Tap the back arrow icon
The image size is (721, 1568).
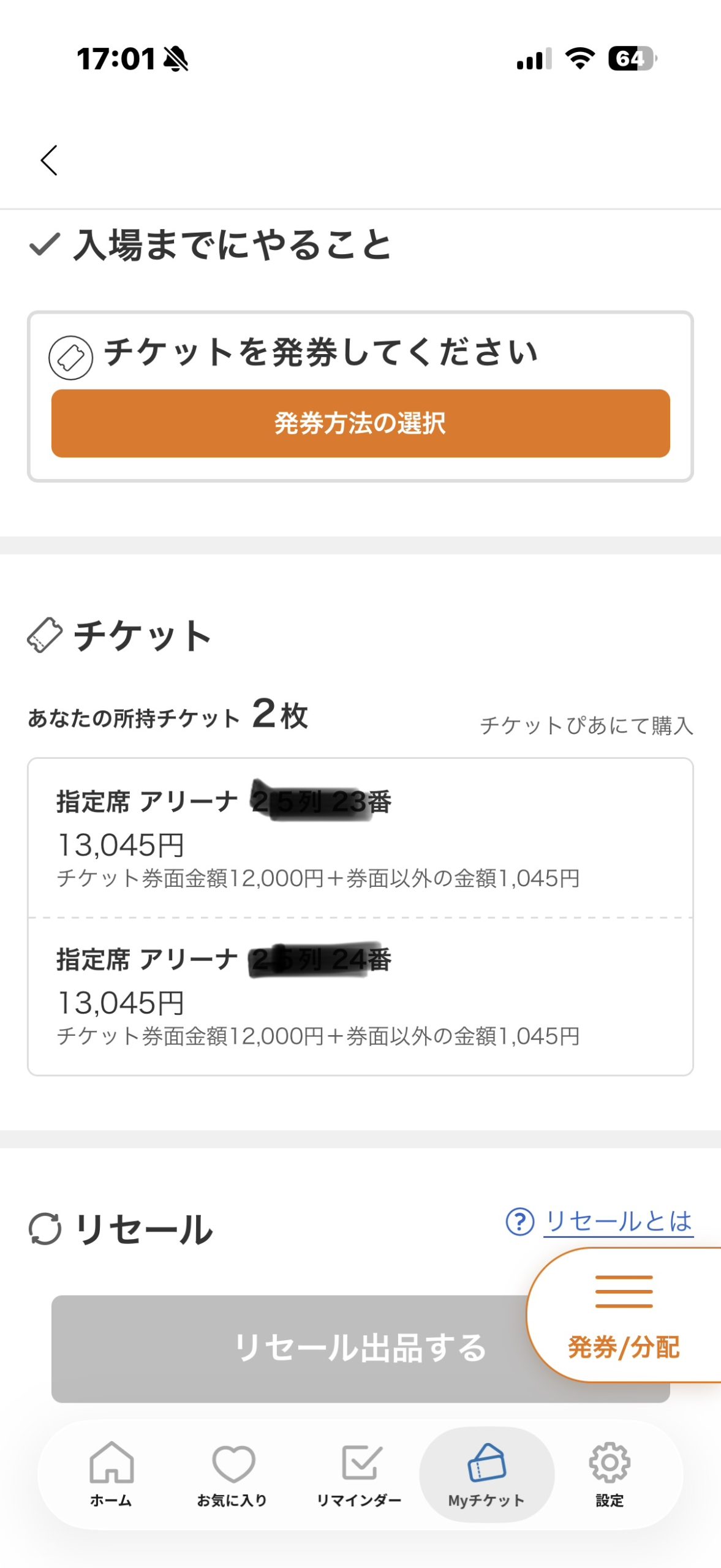[49, 160]
